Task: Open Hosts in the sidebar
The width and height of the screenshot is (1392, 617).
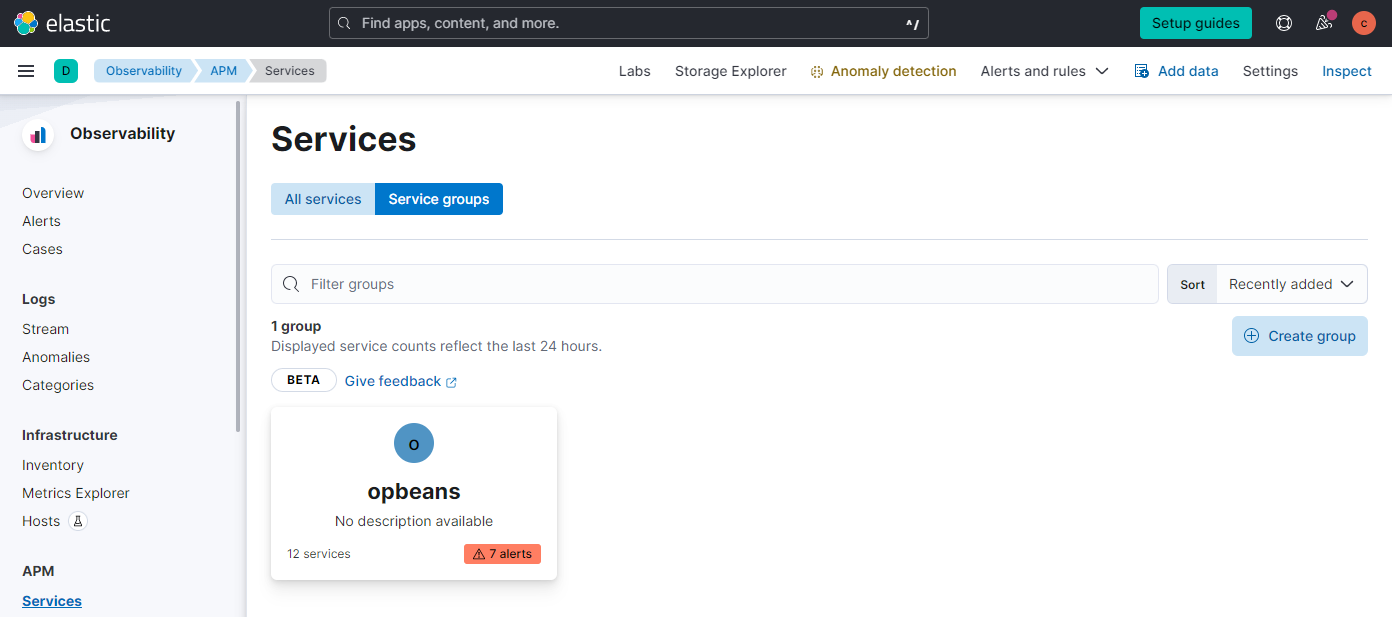Action: (x=41, y=521)
